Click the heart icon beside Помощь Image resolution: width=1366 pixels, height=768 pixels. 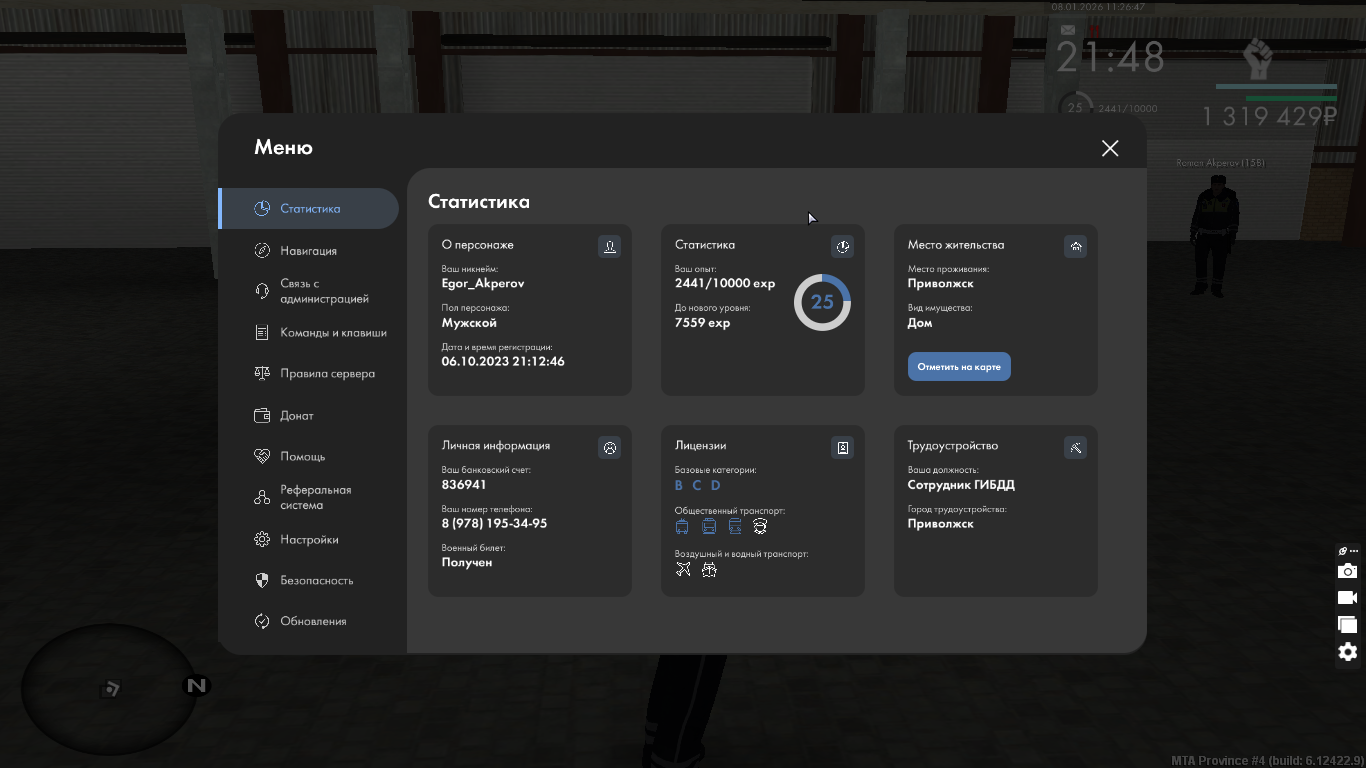[262, 456]
